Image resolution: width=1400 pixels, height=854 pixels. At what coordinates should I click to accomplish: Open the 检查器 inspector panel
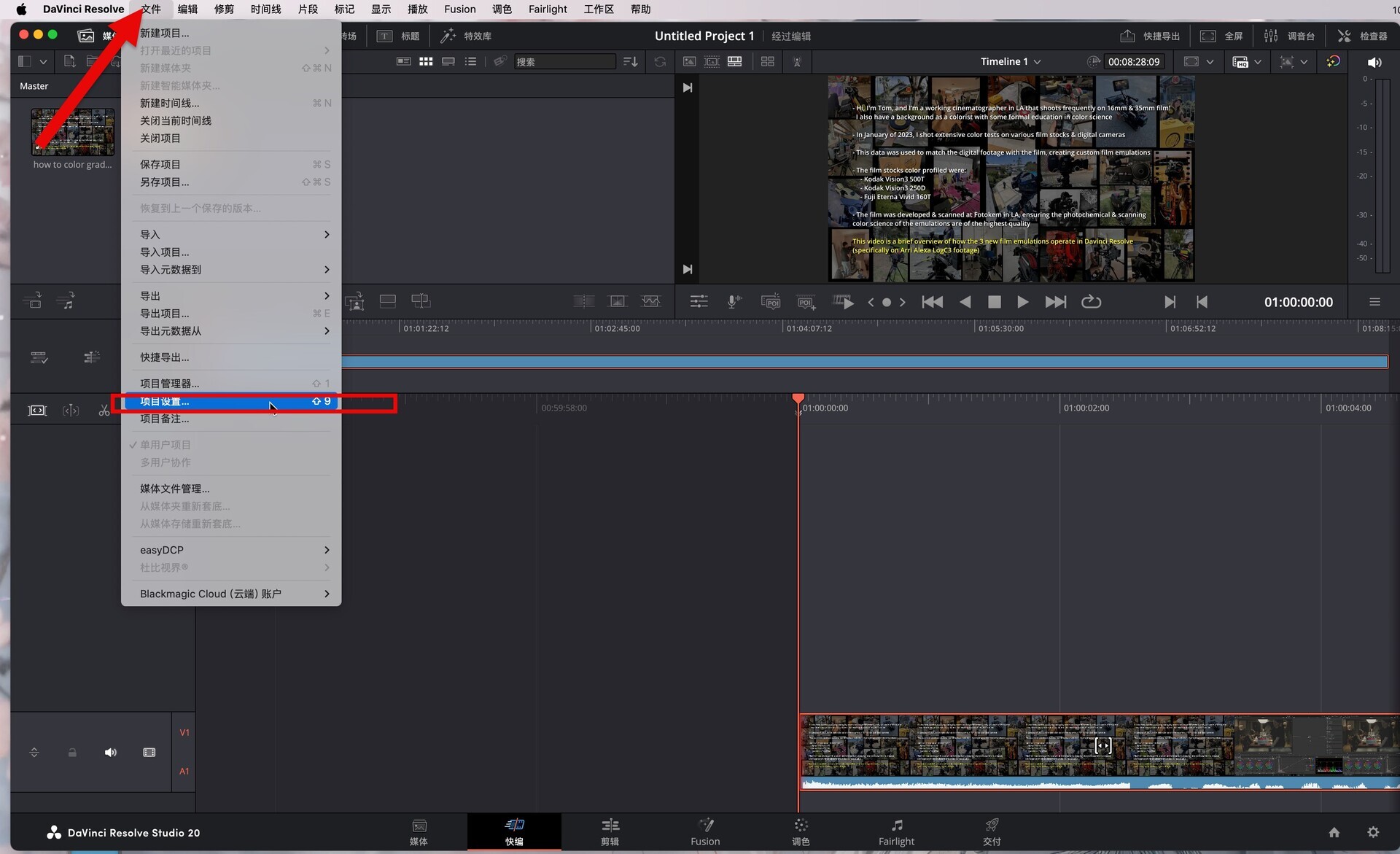(1362, 36)
